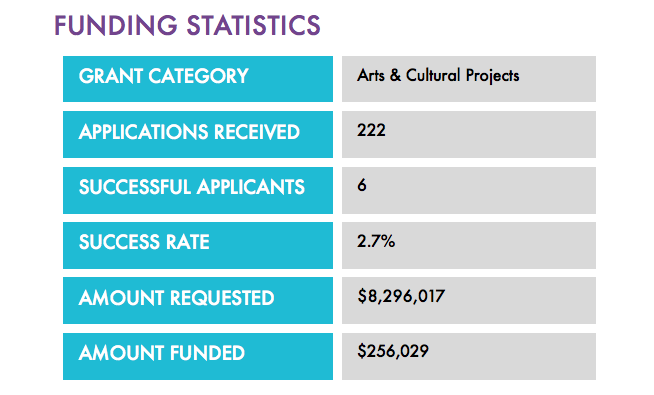Click the word FUNDING in the title

116,25
